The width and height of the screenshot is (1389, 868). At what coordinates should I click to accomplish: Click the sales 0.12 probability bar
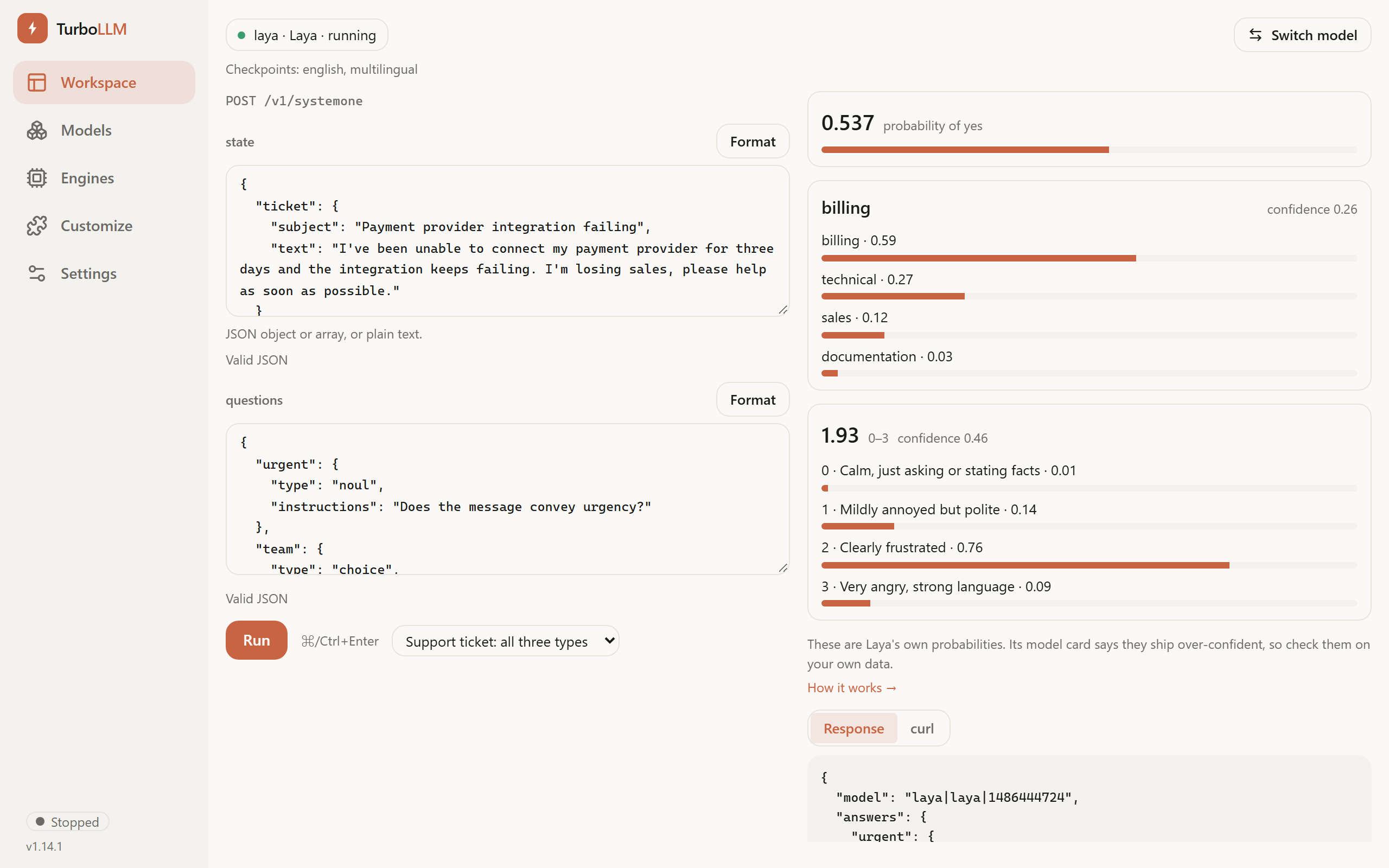pos(1089,335)
